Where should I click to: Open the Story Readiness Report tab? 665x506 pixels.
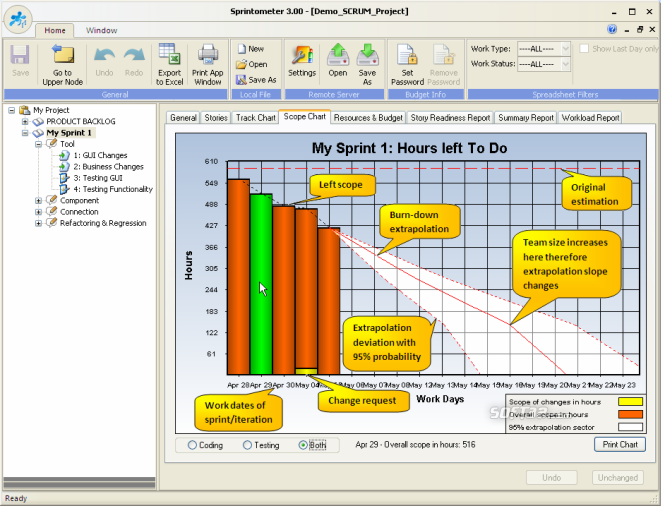click(450, 118)
